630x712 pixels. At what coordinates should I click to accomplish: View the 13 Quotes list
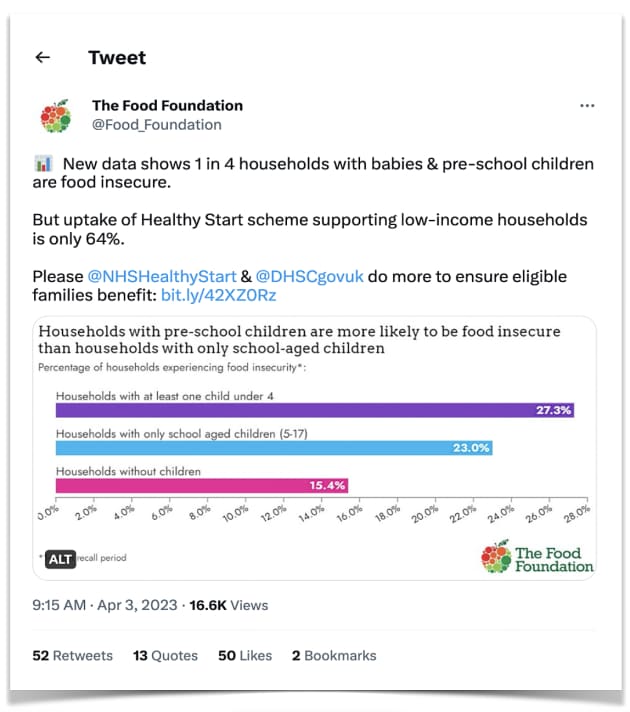(x=165, y=656)
